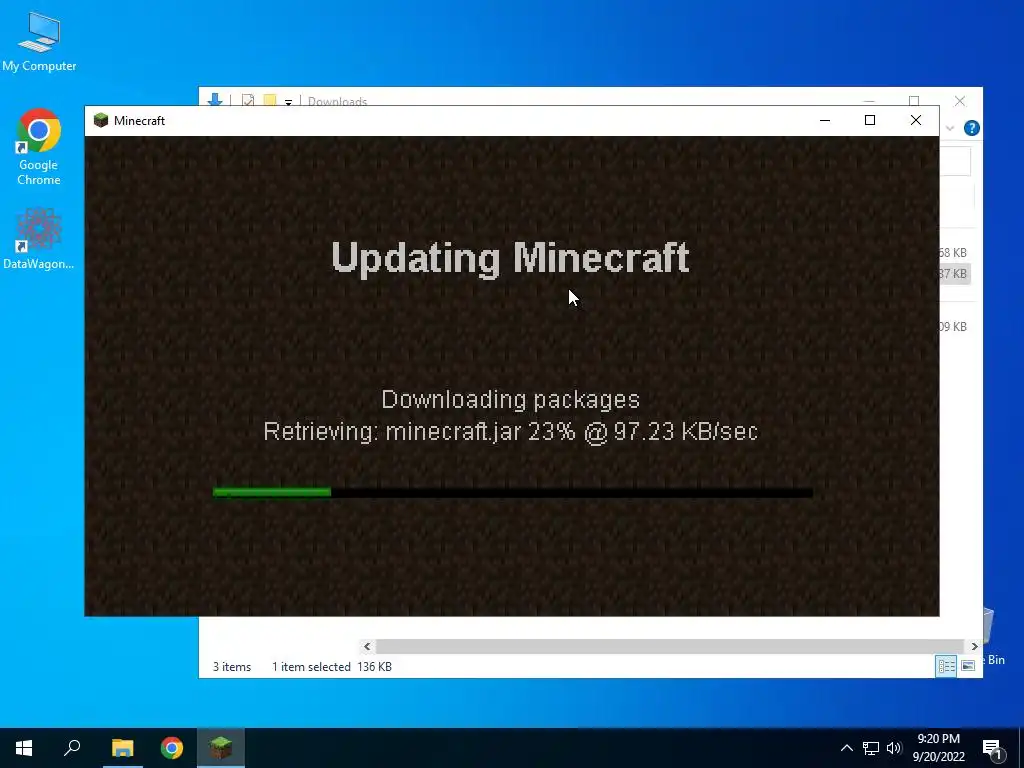Screen dimensions: 1024x768
Task: Click the "Updating Minecraft" heading
Action: pyautogui.click(x=510, y=259)
